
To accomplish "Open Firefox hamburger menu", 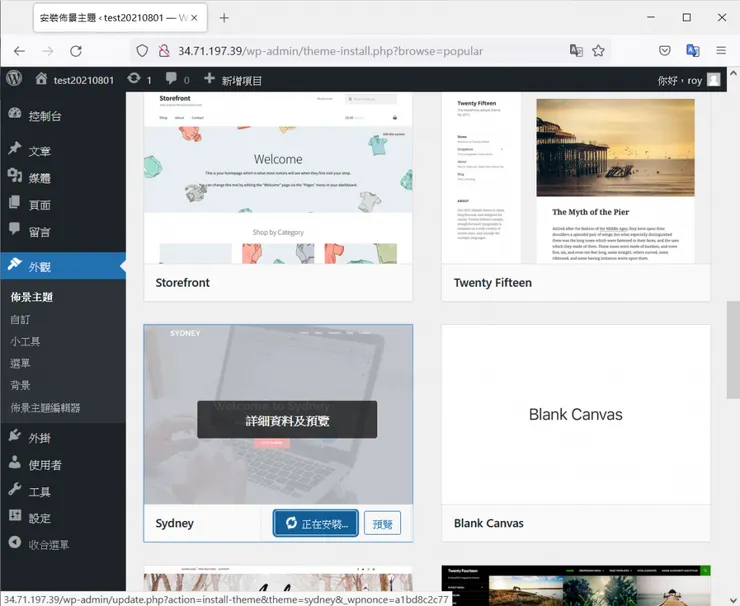I will pos(721,50).
